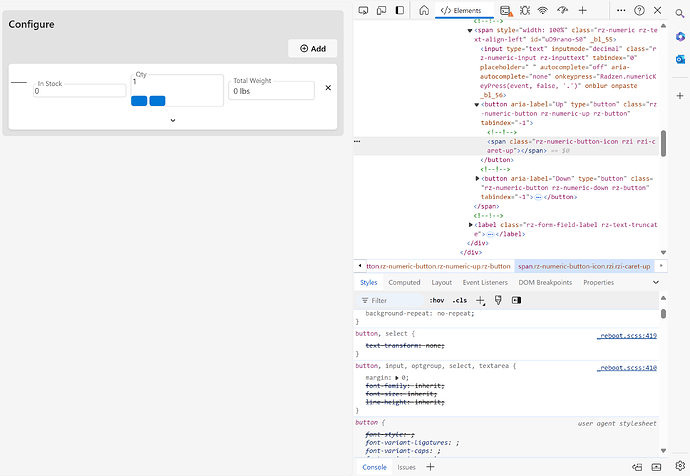Viewport: 690px width, 476px height.
Task: Open the _reboot.scss:410 source link
Action: (x=627, y=368)
